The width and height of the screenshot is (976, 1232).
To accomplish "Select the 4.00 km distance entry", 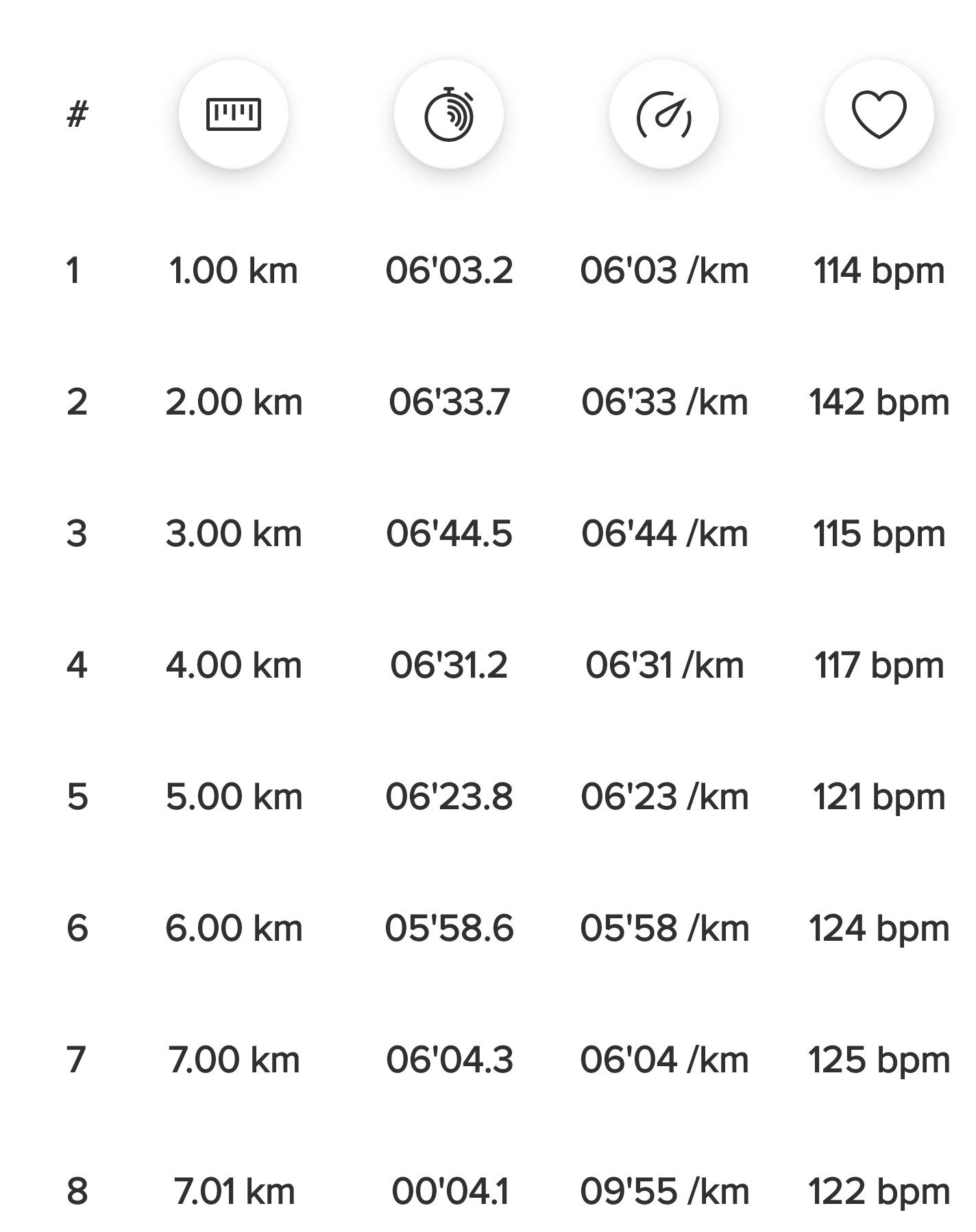I will tap(233, 665).
